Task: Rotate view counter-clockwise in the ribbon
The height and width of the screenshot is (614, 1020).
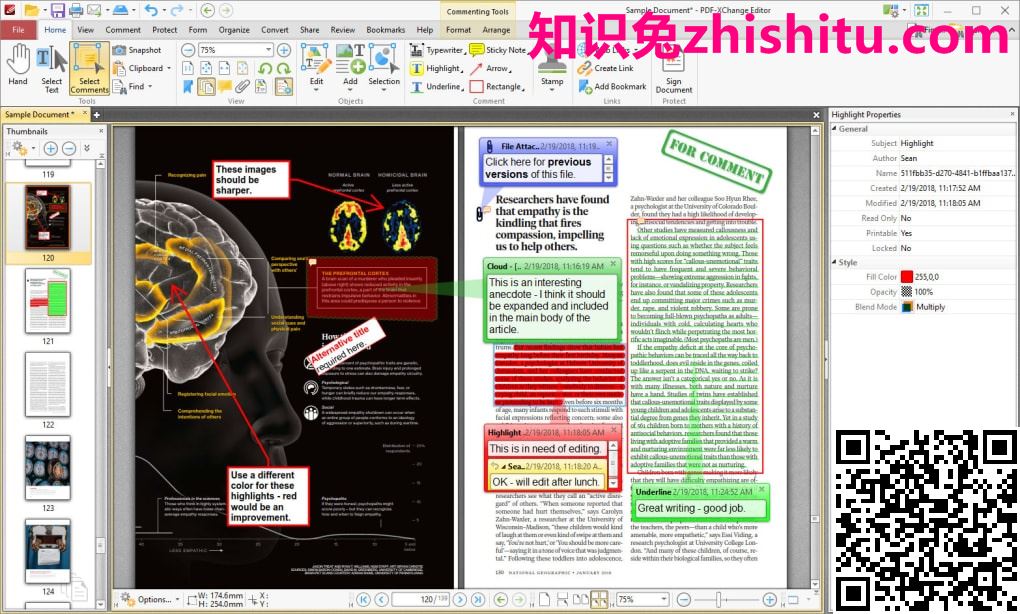Action: pyautogui.click(x=265, y=68)
